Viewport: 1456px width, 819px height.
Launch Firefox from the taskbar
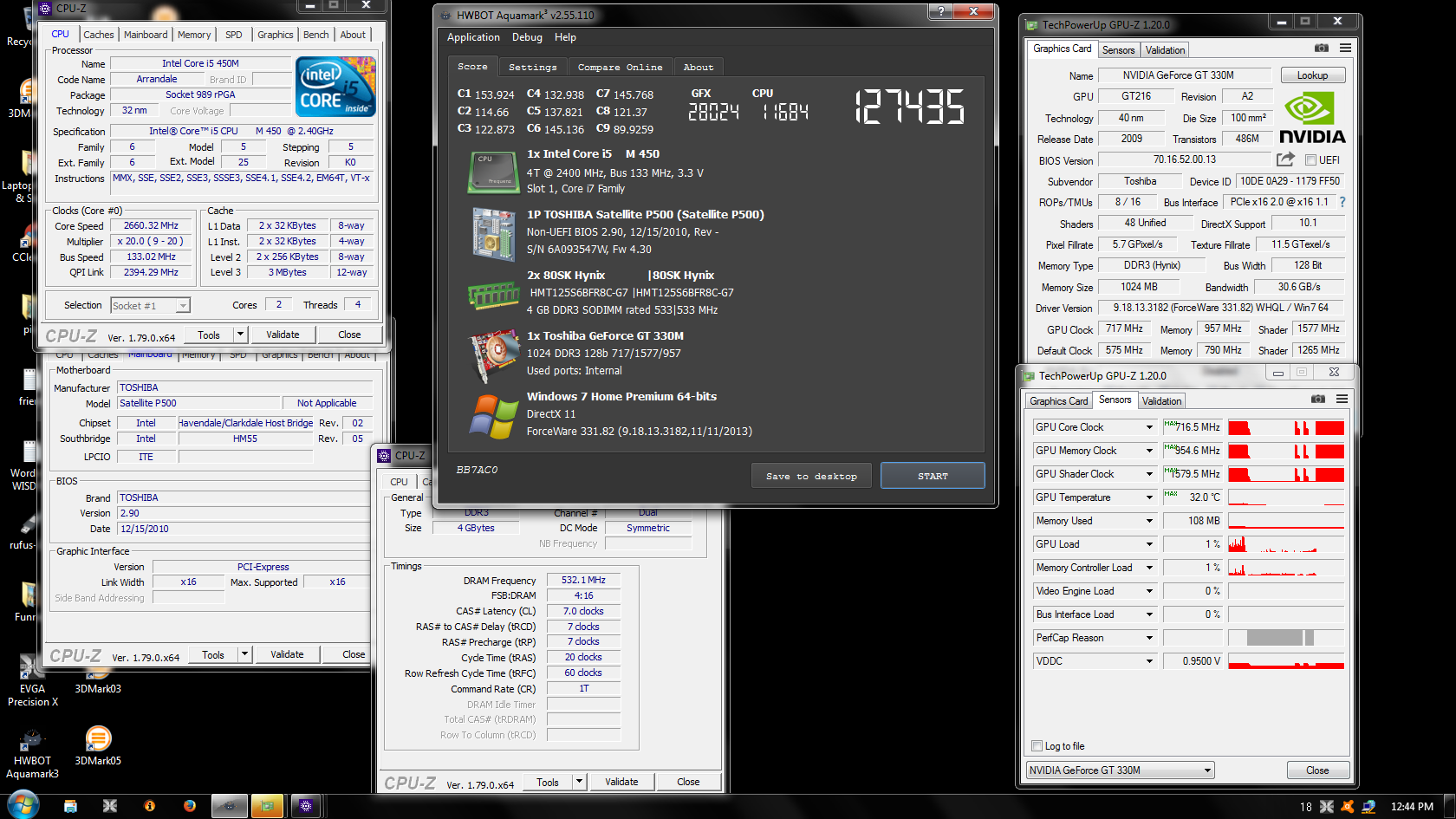click(x=190, y=806)
